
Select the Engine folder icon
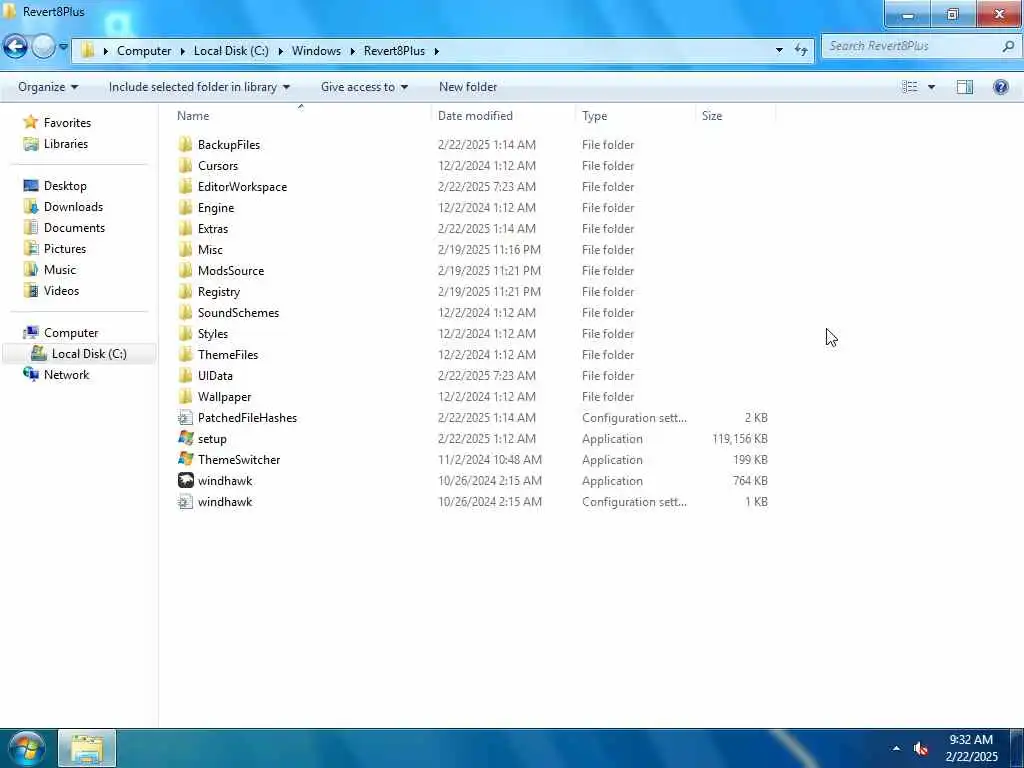[x=185, y=208]
